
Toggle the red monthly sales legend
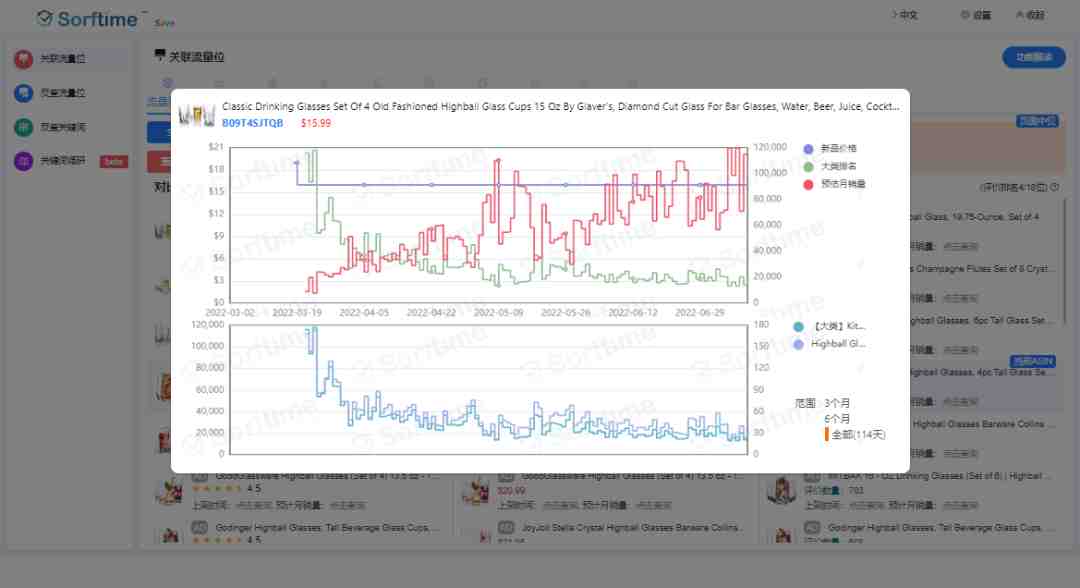(x=834, y=185)
